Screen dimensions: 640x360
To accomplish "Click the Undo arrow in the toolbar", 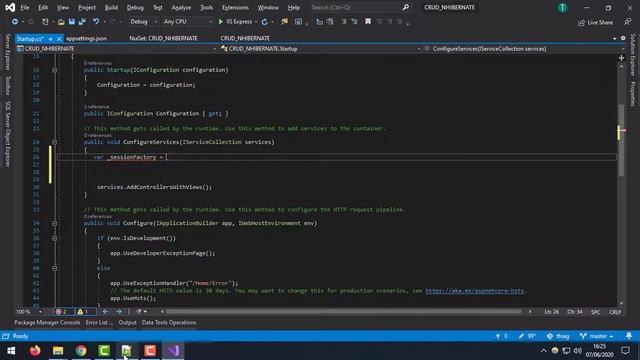I will (96, 22).
